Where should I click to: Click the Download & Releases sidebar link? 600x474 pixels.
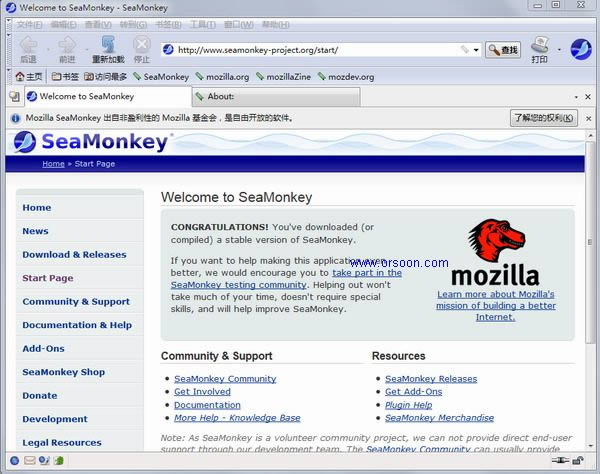pyautogui.click(x=74, y=254)
